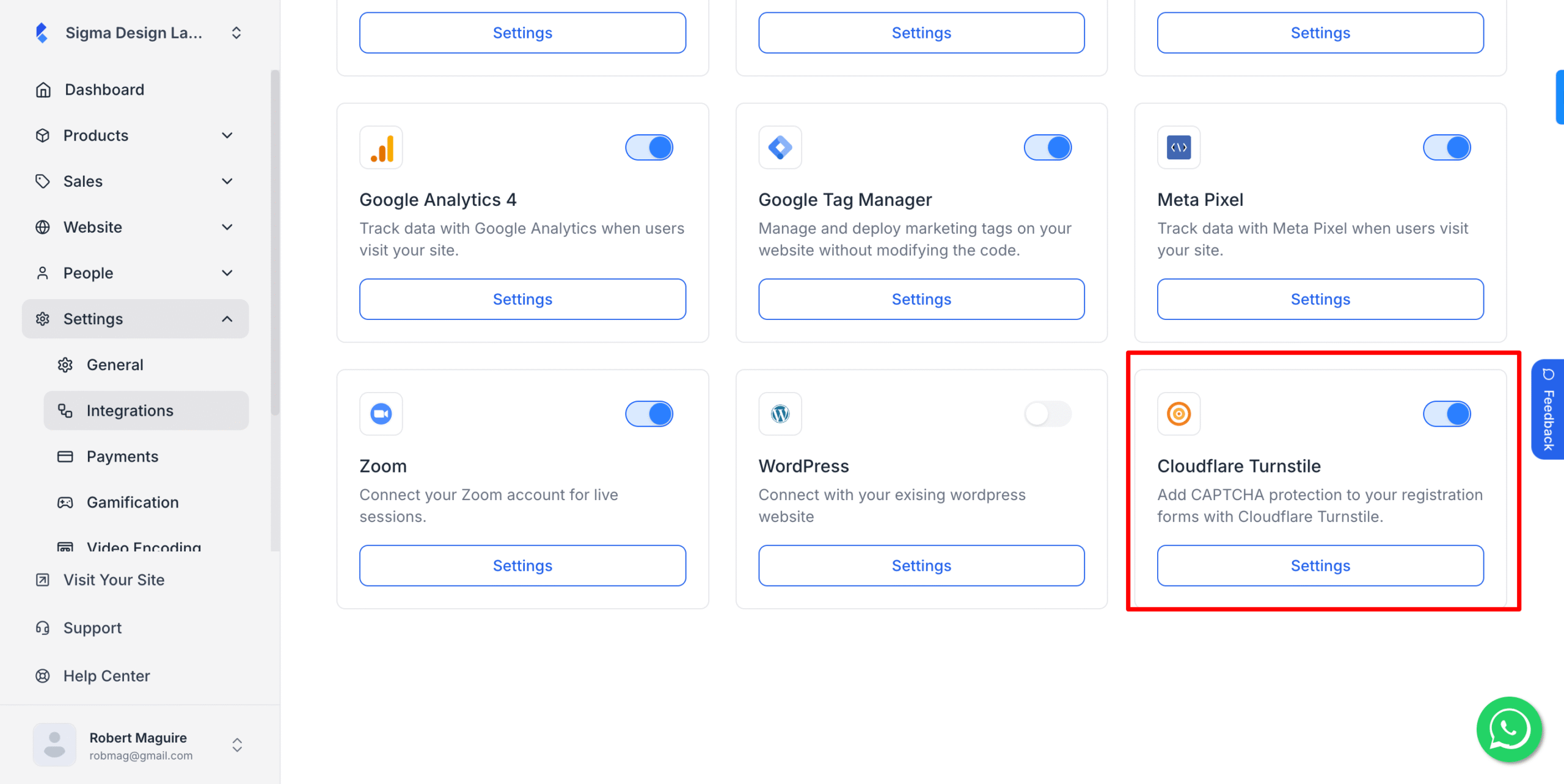The width and height of the screenshot is (1564, 784).
Task: Disable the Google Tag Manager toggle
Action: 1048,148
